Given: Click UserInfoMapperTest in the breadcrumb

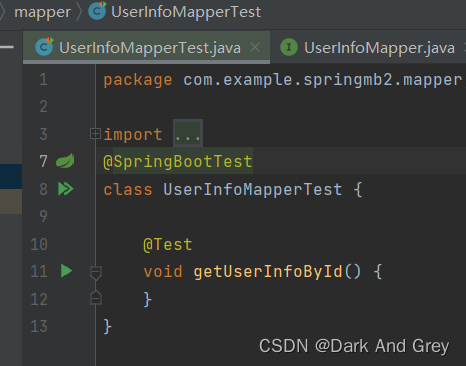Looking at the screenshot, I should [186, 12].
